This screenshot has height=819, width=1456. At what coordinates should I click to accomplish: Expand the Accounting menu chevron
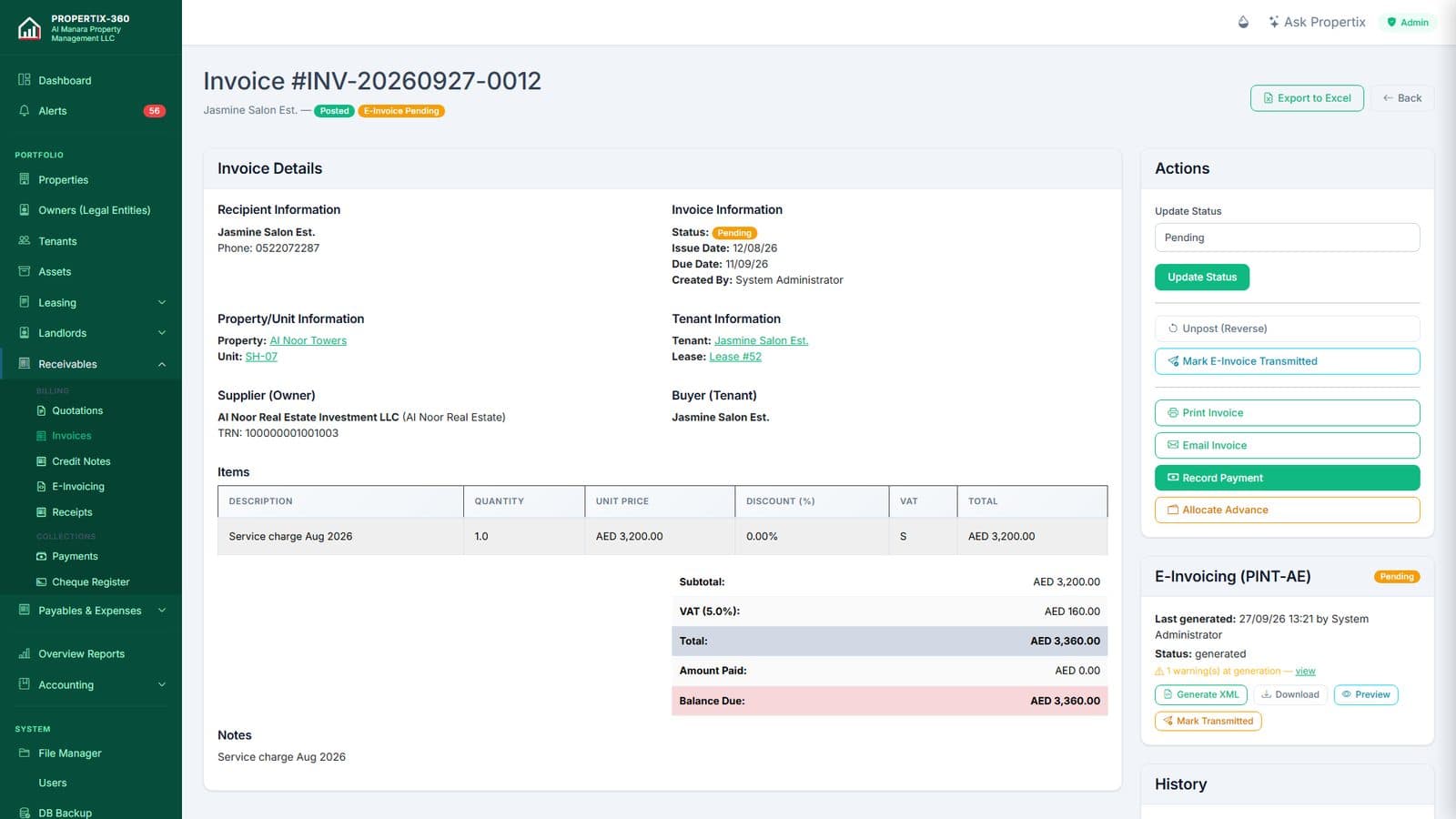pos(162,684)
